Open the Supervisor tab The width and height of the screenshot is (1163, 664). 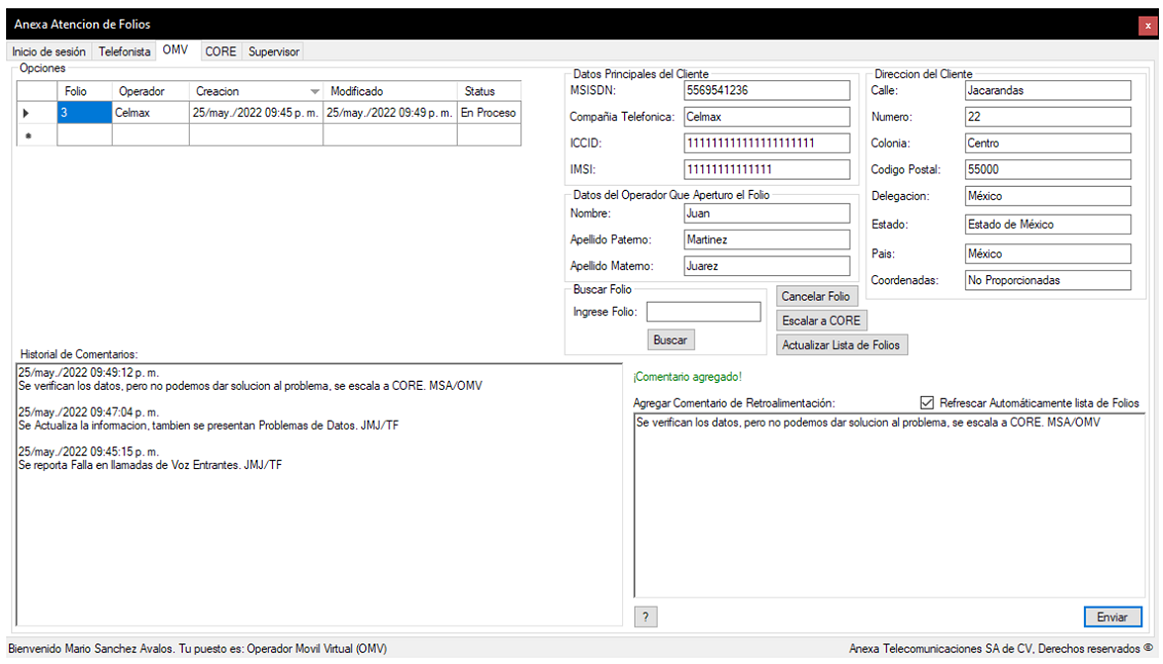pyautogui.click(x=273, y=51)
